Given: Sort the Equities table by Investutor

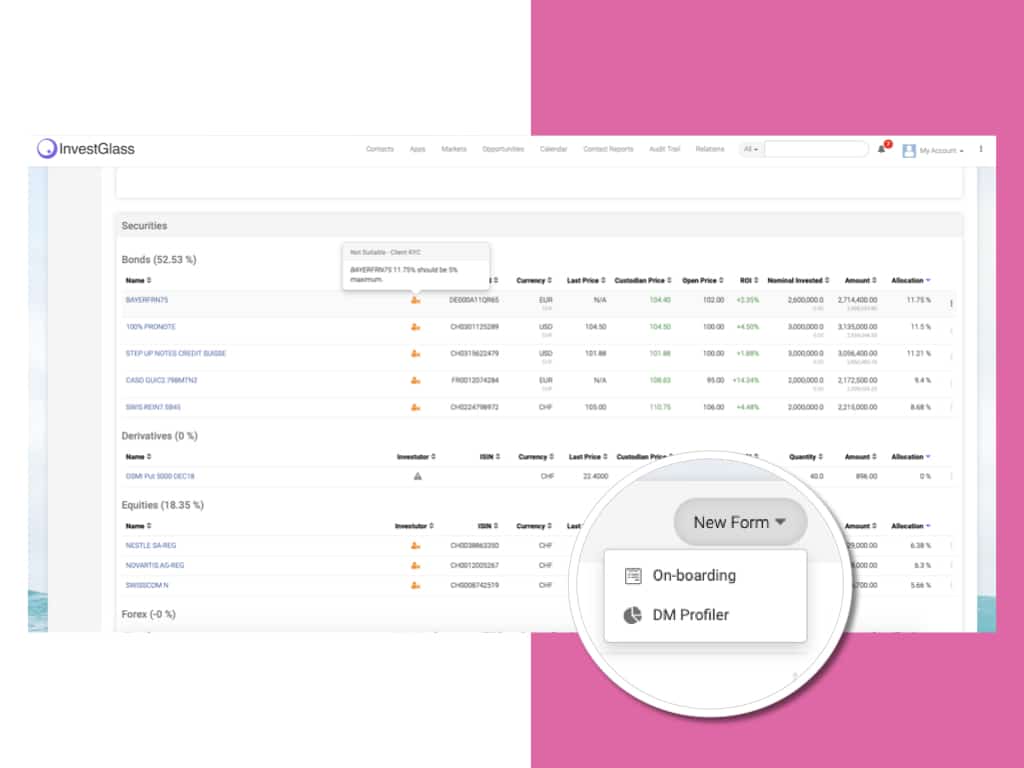Looking at the screenshot, I should click(414, 526).
